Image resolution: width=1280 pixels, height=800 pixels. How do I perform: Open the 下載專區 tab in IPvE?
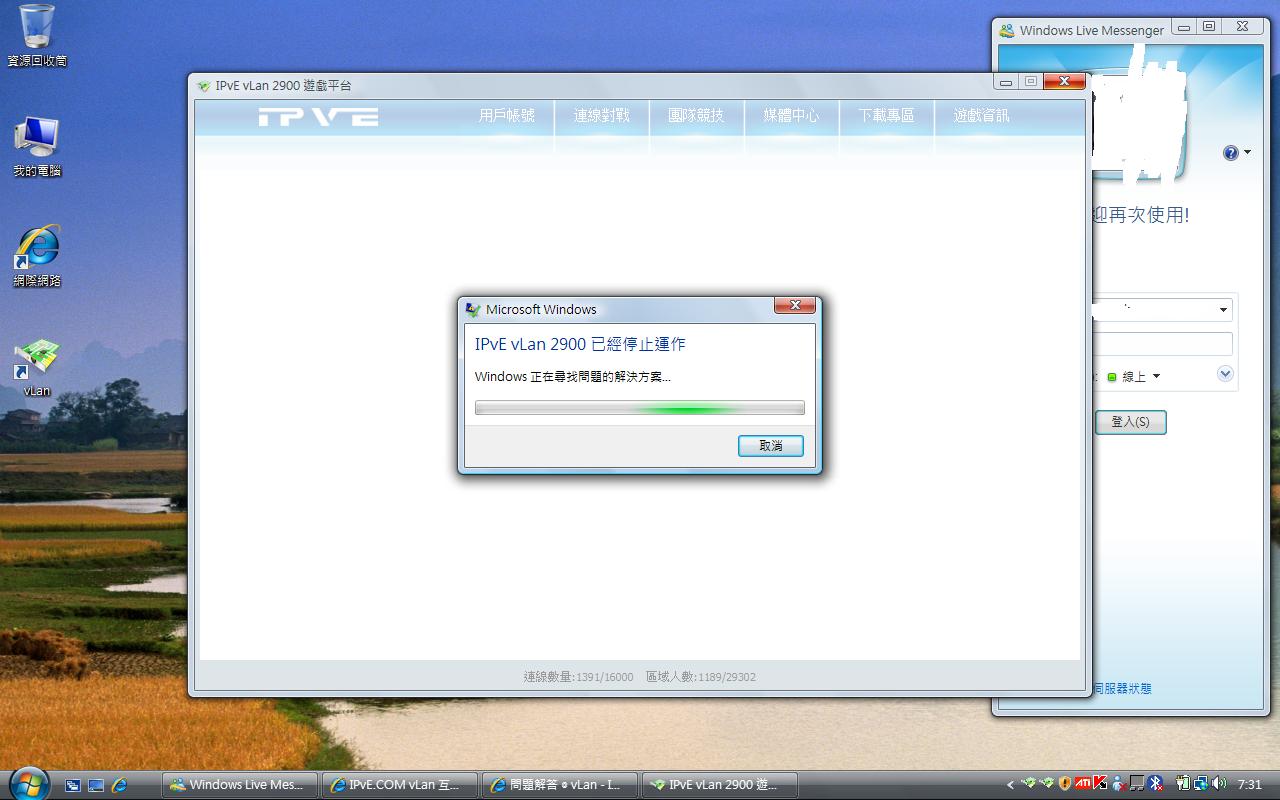[886, 116]
